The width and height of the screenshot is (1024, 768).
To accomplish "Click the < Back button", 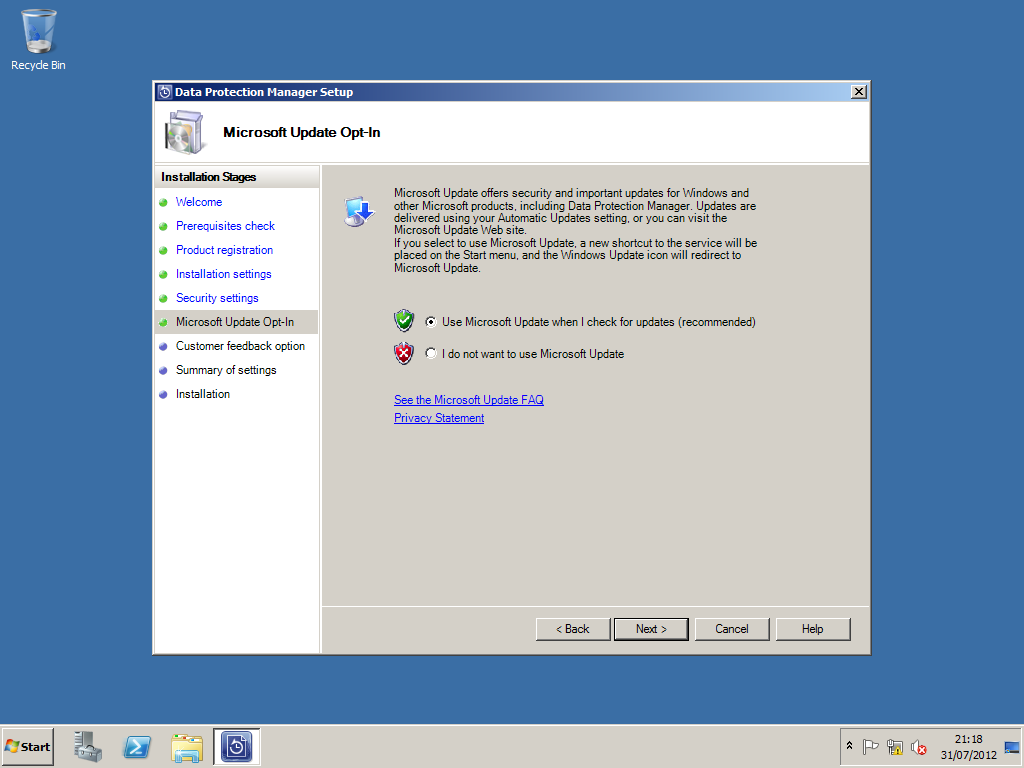I will pos(573,629).
